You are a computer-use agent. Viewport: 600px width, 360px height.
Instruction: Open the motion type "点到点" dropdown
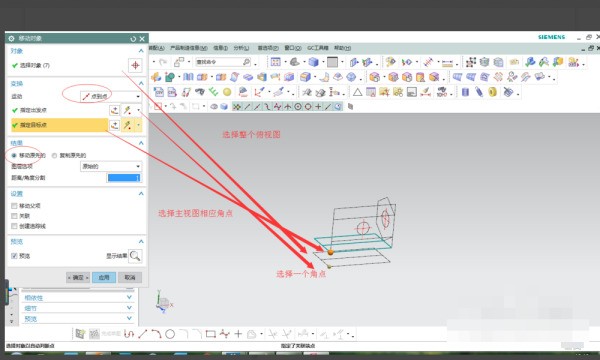[111, 96]
